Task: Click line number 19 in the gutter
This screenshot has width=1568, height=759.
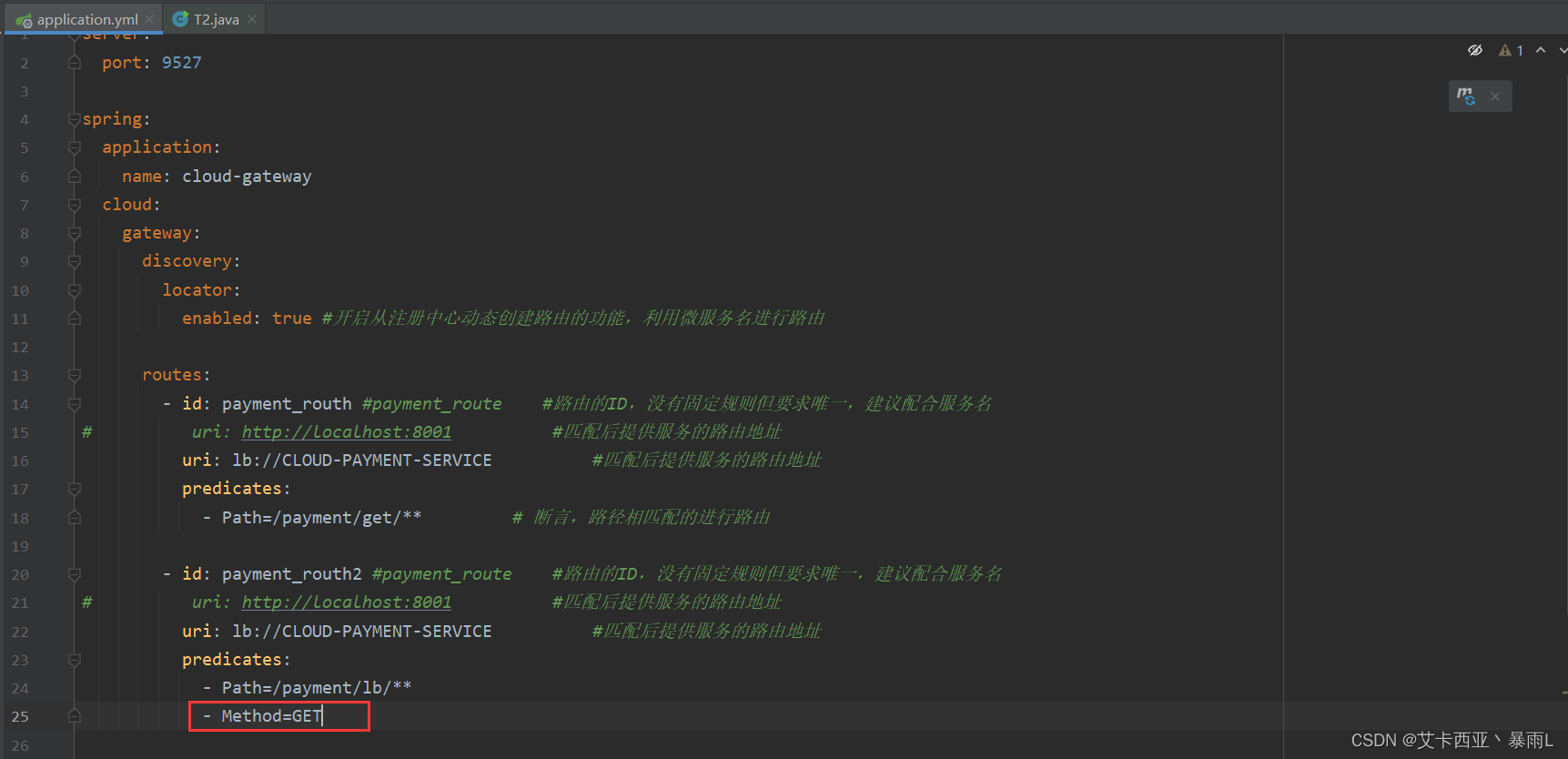Action: click(20, 547)
